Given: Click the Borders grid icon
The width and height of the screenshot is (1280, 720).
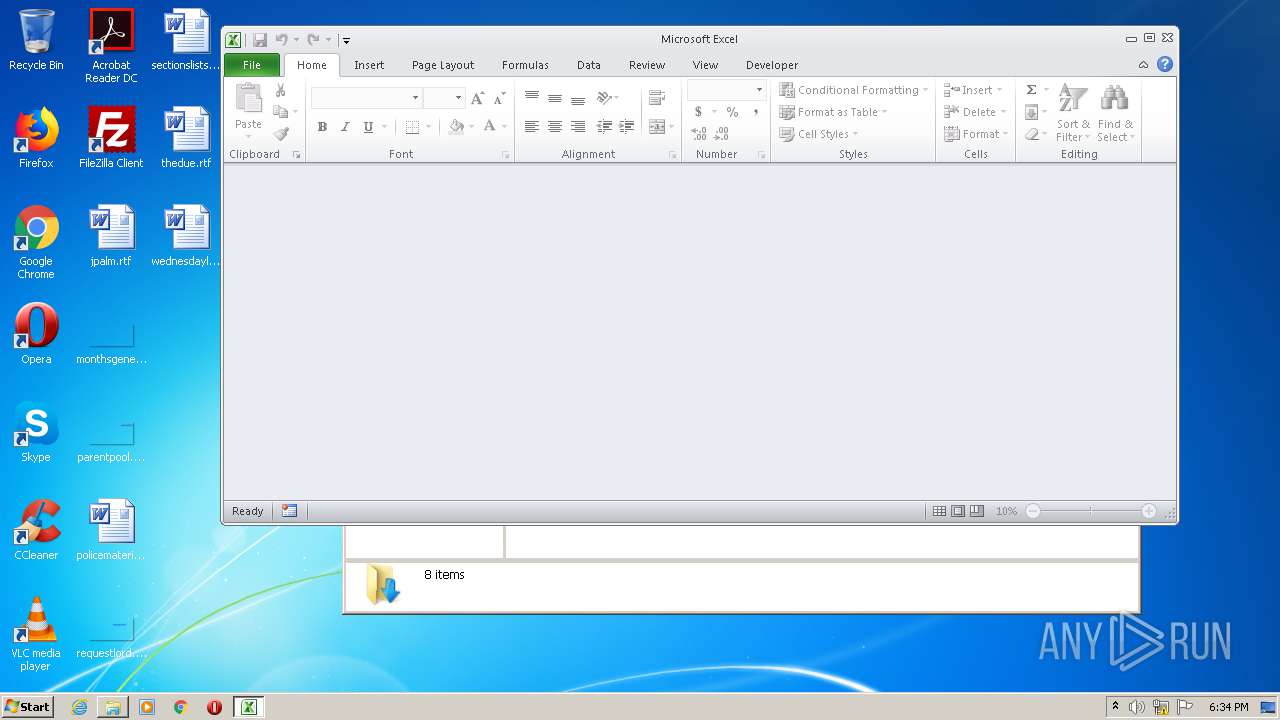Looking at the screenshot, I should point(412,126).
